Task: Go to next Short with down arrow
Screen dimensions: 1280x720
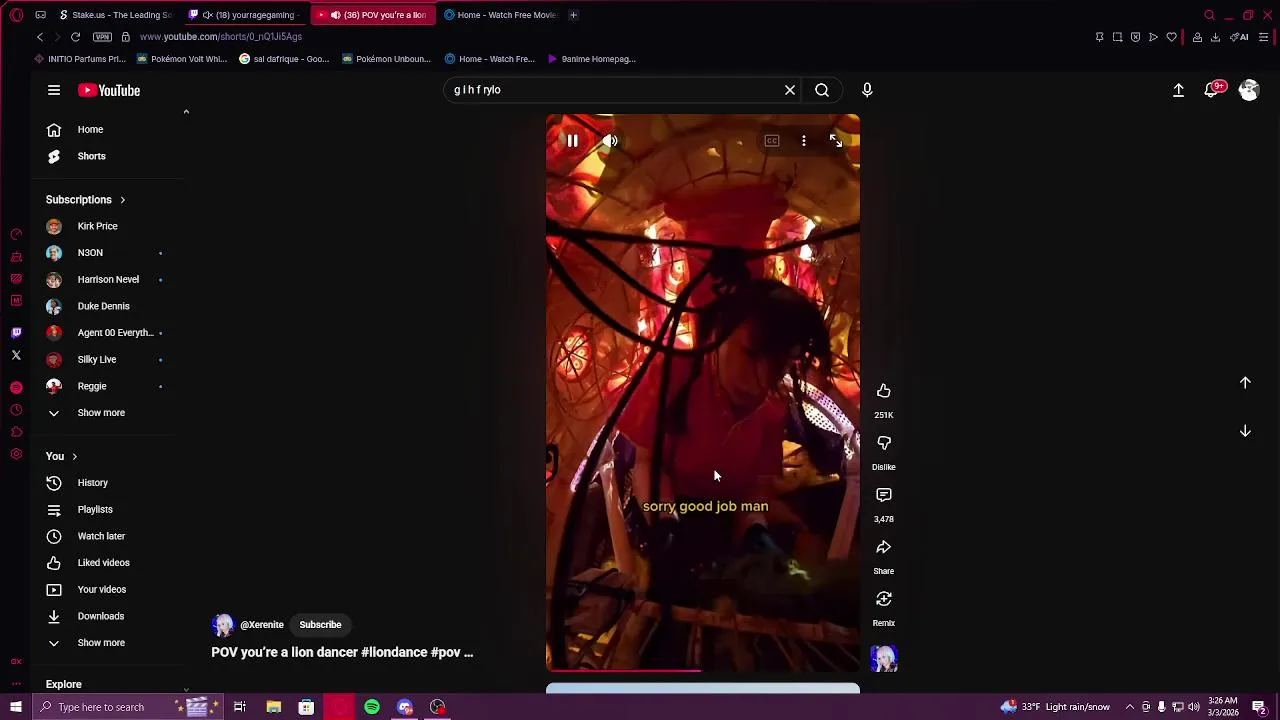Action: [1245, 431]
